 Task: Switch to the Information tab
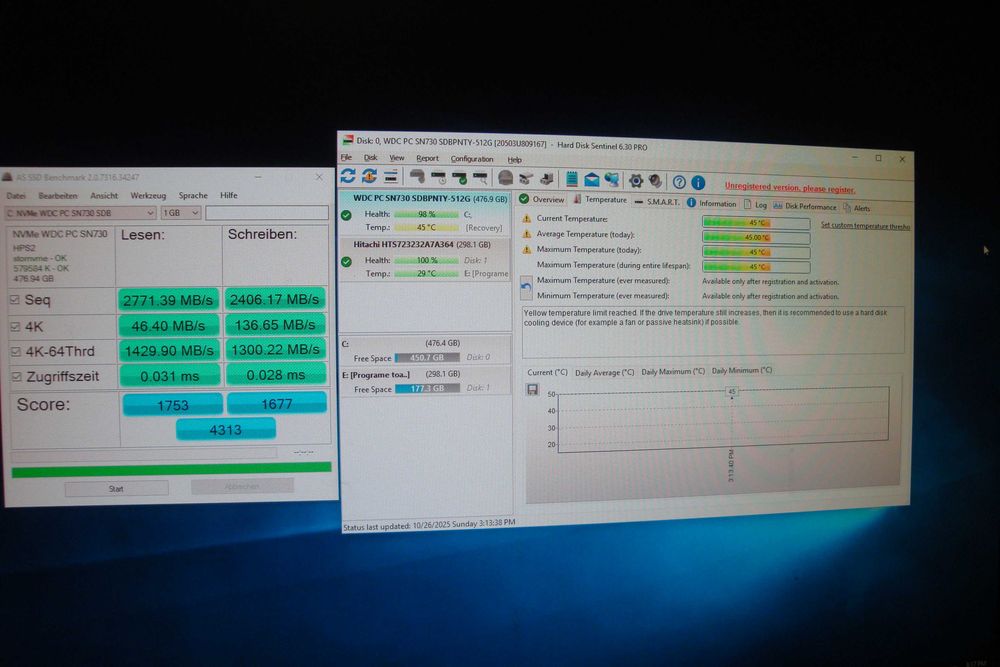712,203
